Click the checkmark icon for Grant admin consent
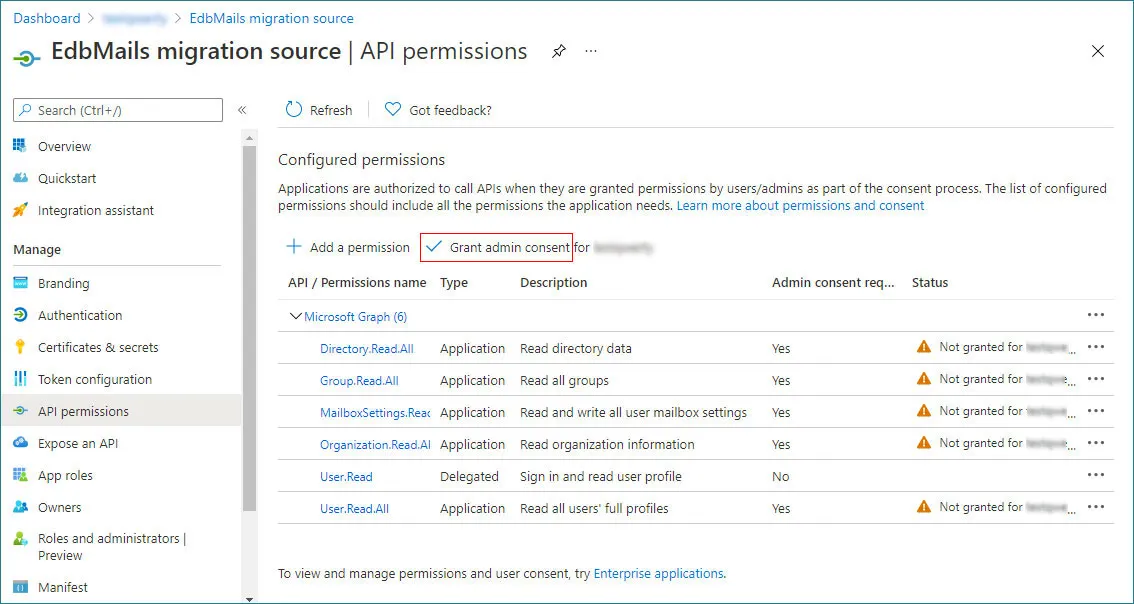The height and width of the screenshot is (604, 1134). pyautogui.click(x=434, y=247)
